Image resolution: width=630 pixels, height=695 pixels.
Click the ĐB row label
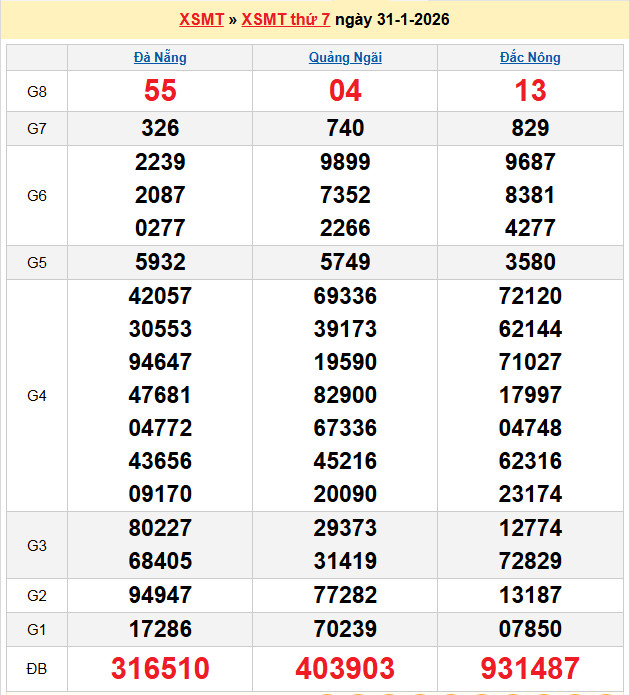tap(37, 668)
